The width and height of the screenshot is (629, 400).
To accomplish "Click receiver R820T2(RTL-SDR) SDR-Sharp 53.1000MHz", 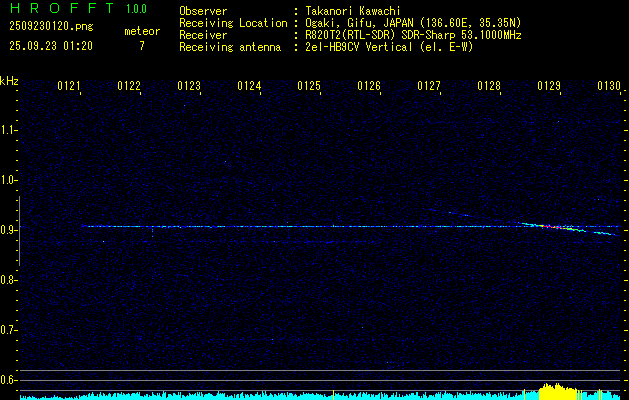I will [413, 35].
